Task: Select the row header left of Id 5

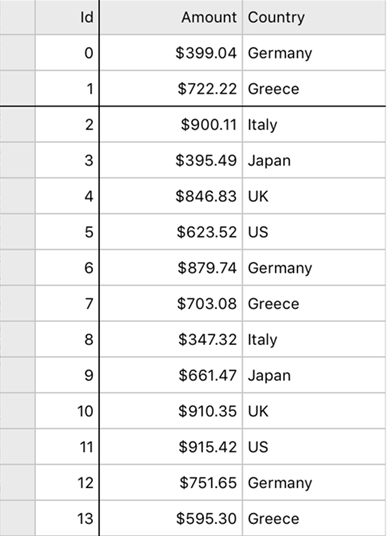Action: coord(17,232)
